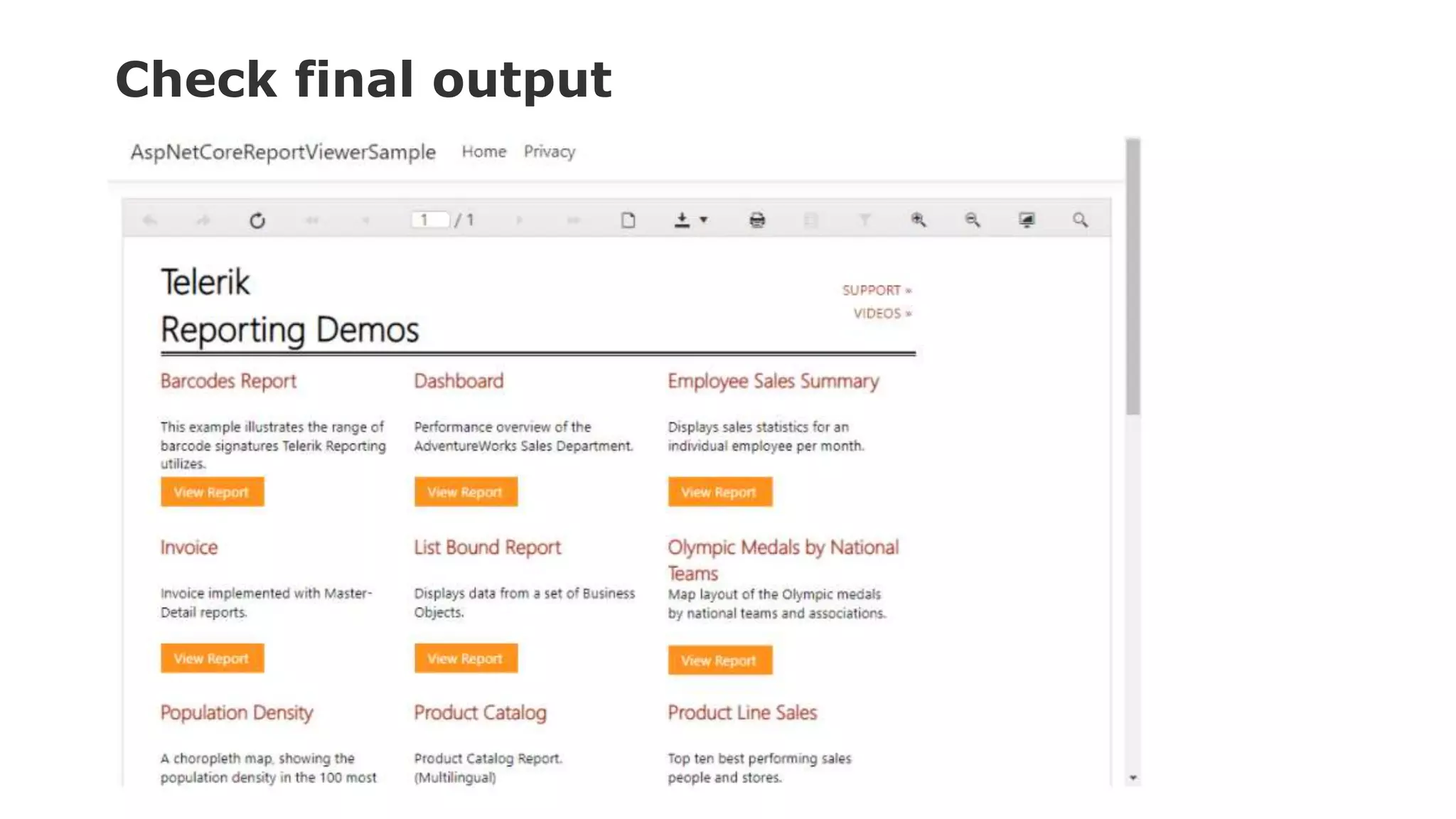
Task: Open the Dashboard heading
Action: click(x=459, y=381)
